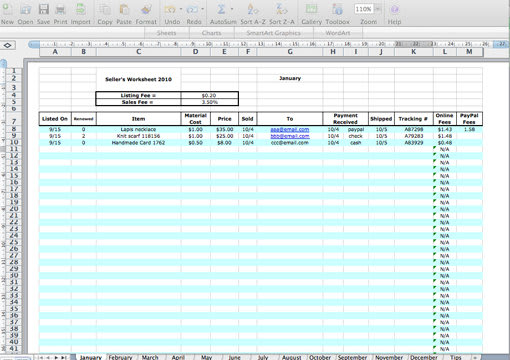Click the 'Lapis necklace' item cell
This screenshot has height=360, width=510.
point(138,129)
